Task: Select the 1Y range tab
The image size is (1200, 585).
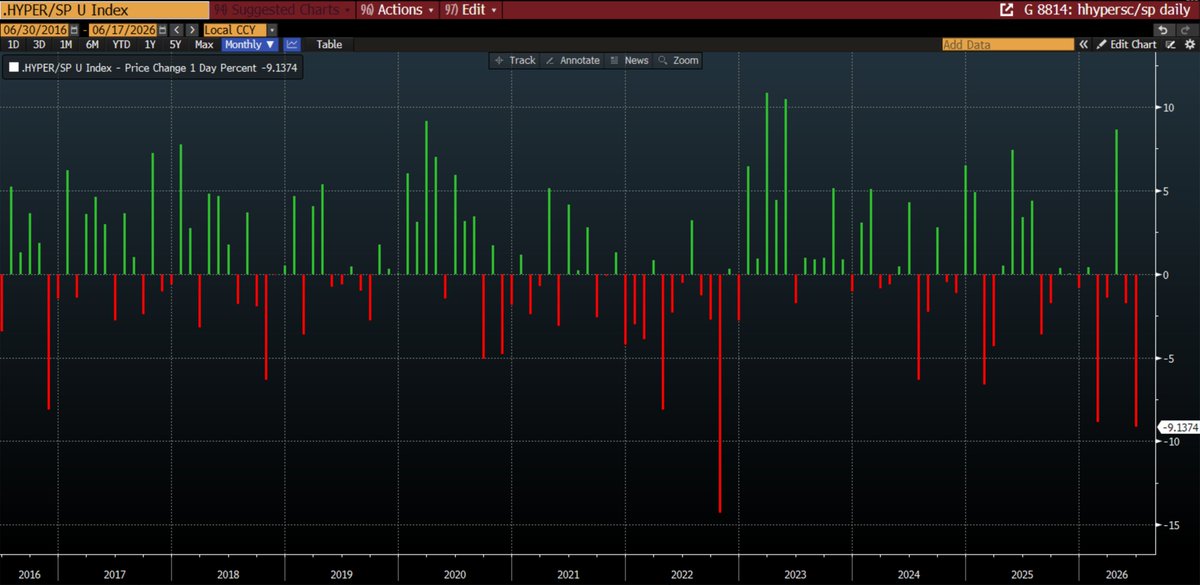Action: click(x=150, y=44)
